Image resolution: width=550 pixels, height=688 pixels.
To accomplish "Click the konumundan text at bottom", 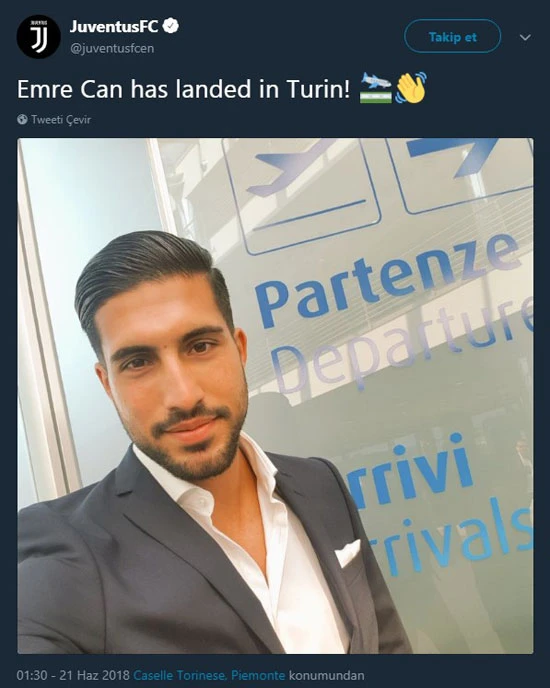I will click(x=326, y=675).
